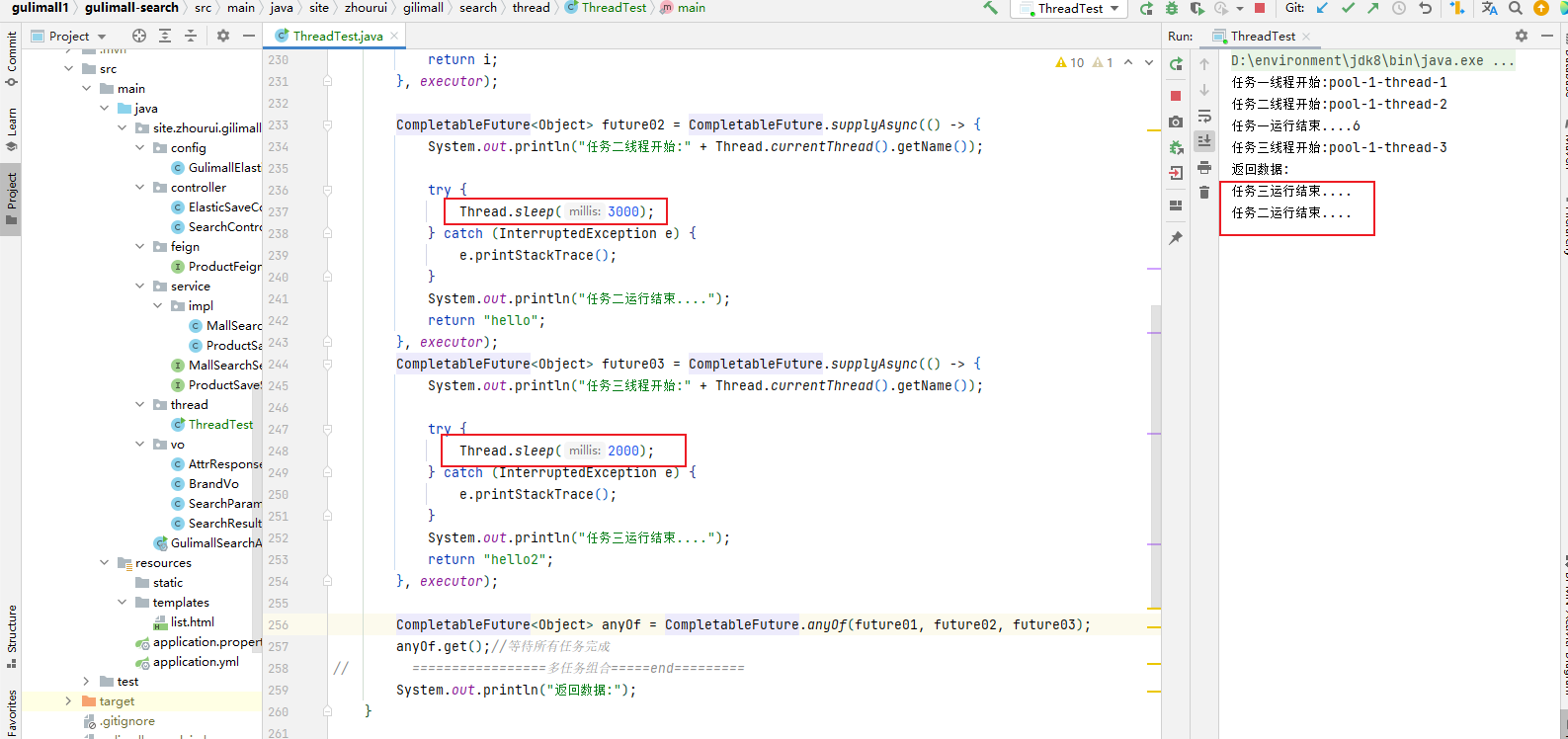
Task: Open Search Everywhere magnifier icon
Action: tap(1516, 8)
